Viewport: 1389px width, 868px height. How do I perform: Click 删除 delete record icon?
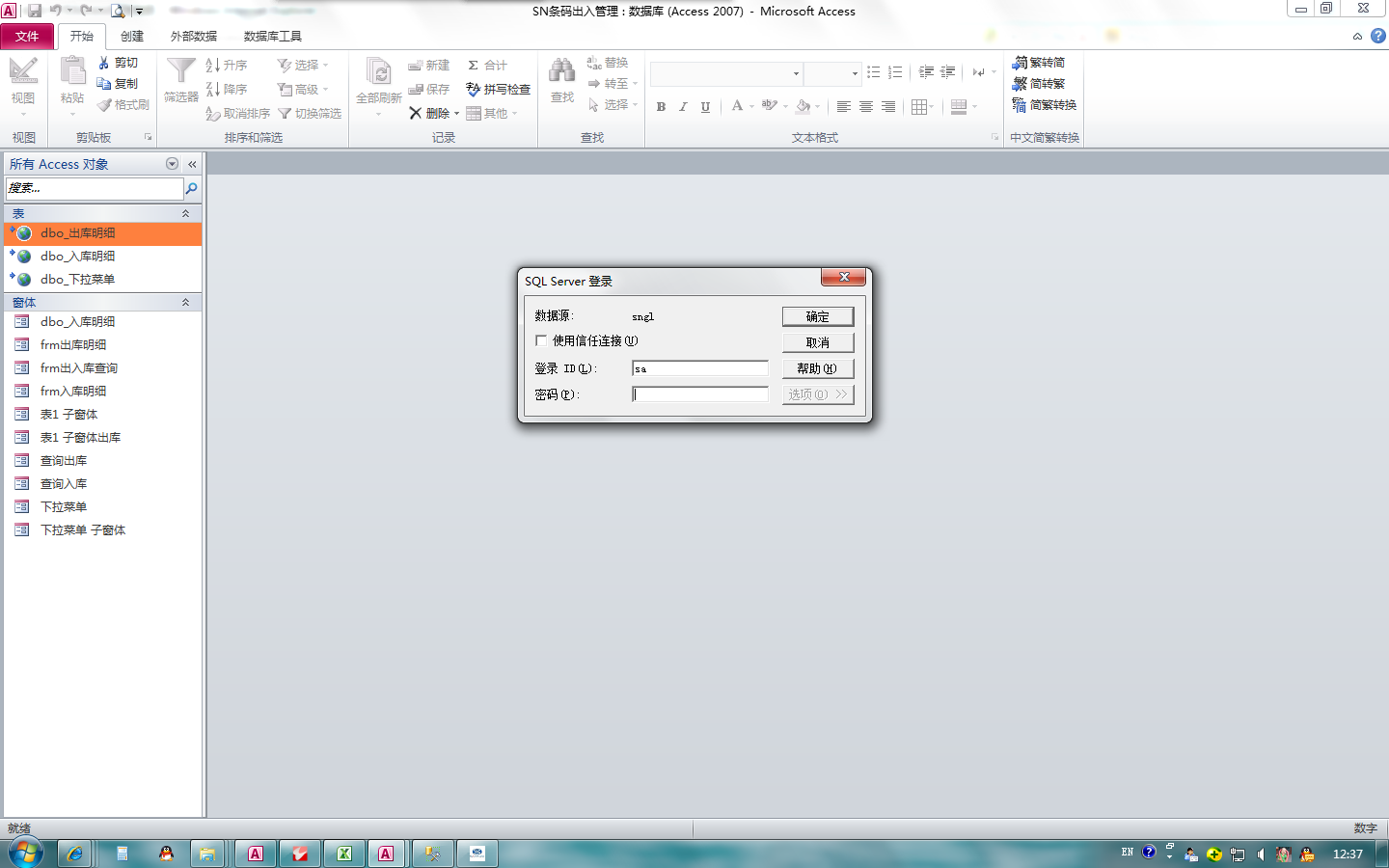coord(416,113)
